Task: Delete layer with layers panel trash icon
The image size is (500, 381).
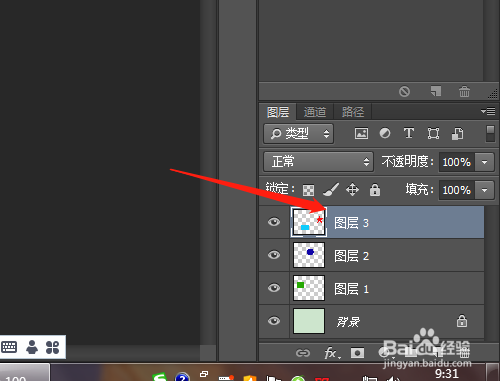Action: click(x=464, y=353)
